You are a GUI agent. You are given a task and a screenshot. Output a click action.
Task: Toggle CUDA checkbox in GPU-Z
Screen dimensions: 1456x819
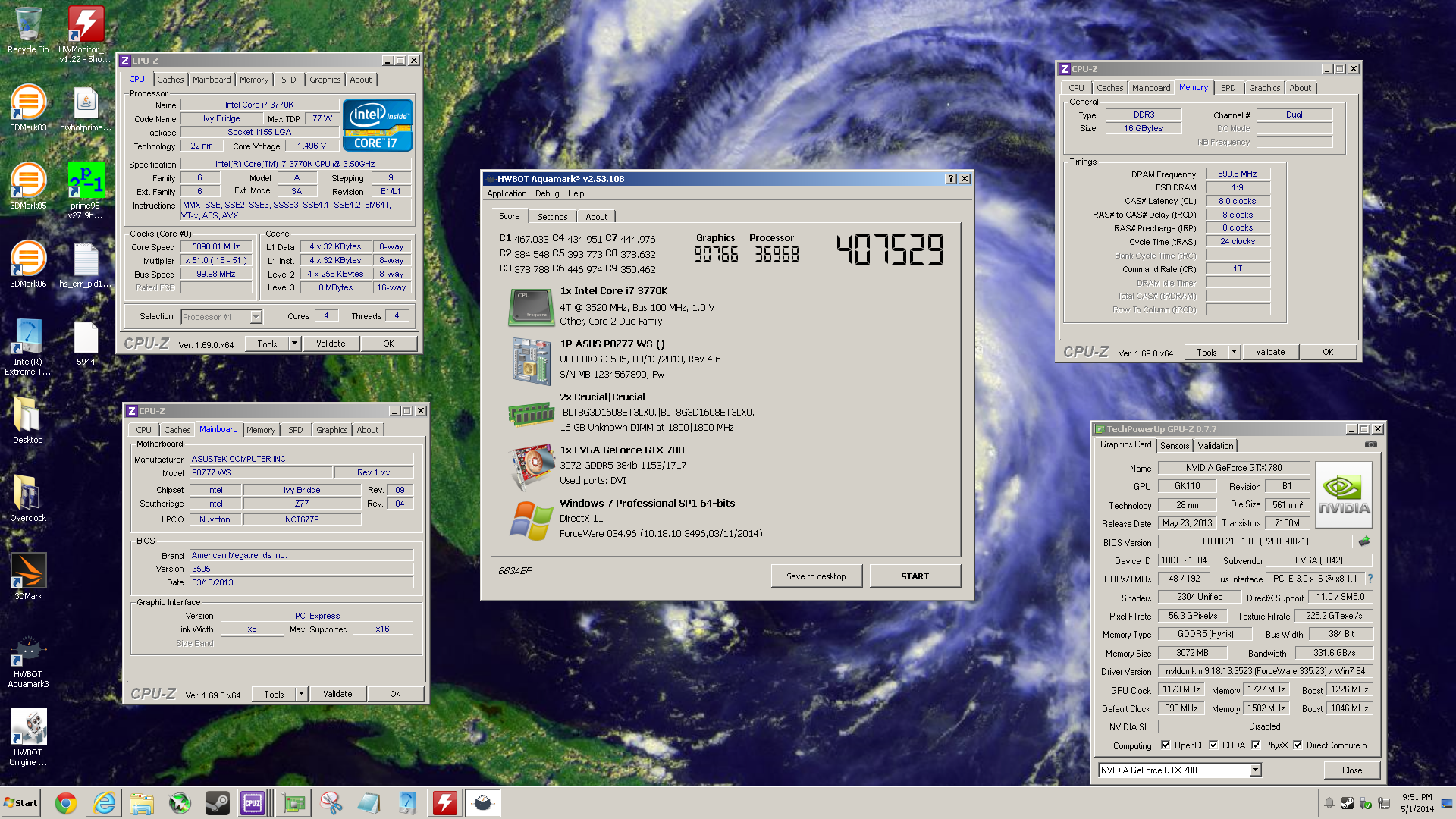[x=1213, y=745]
